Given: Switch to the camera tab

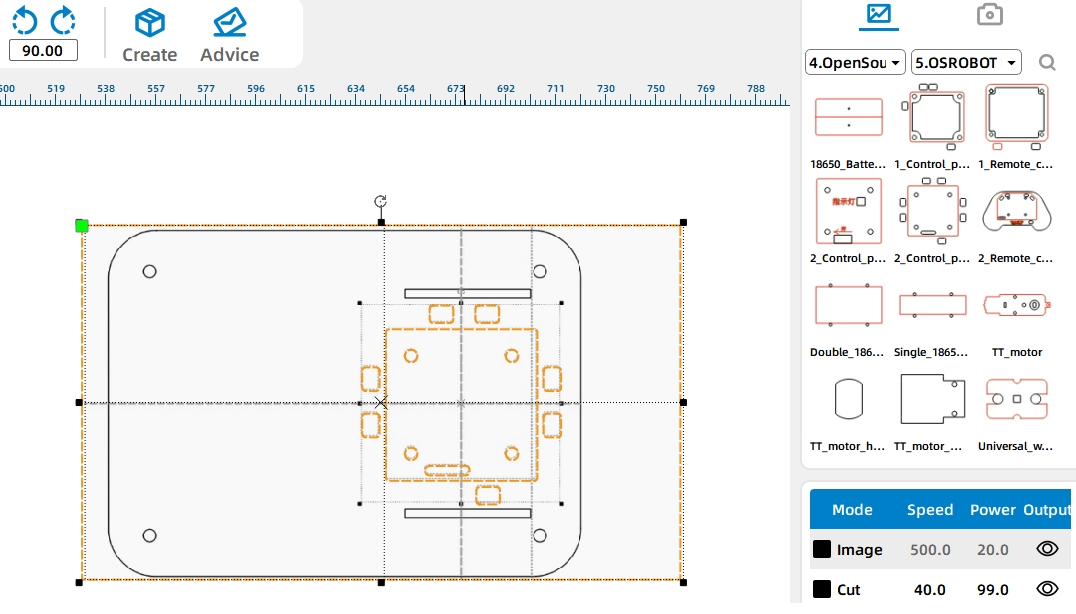Looking at the screenshot, I should click(990, 14).
